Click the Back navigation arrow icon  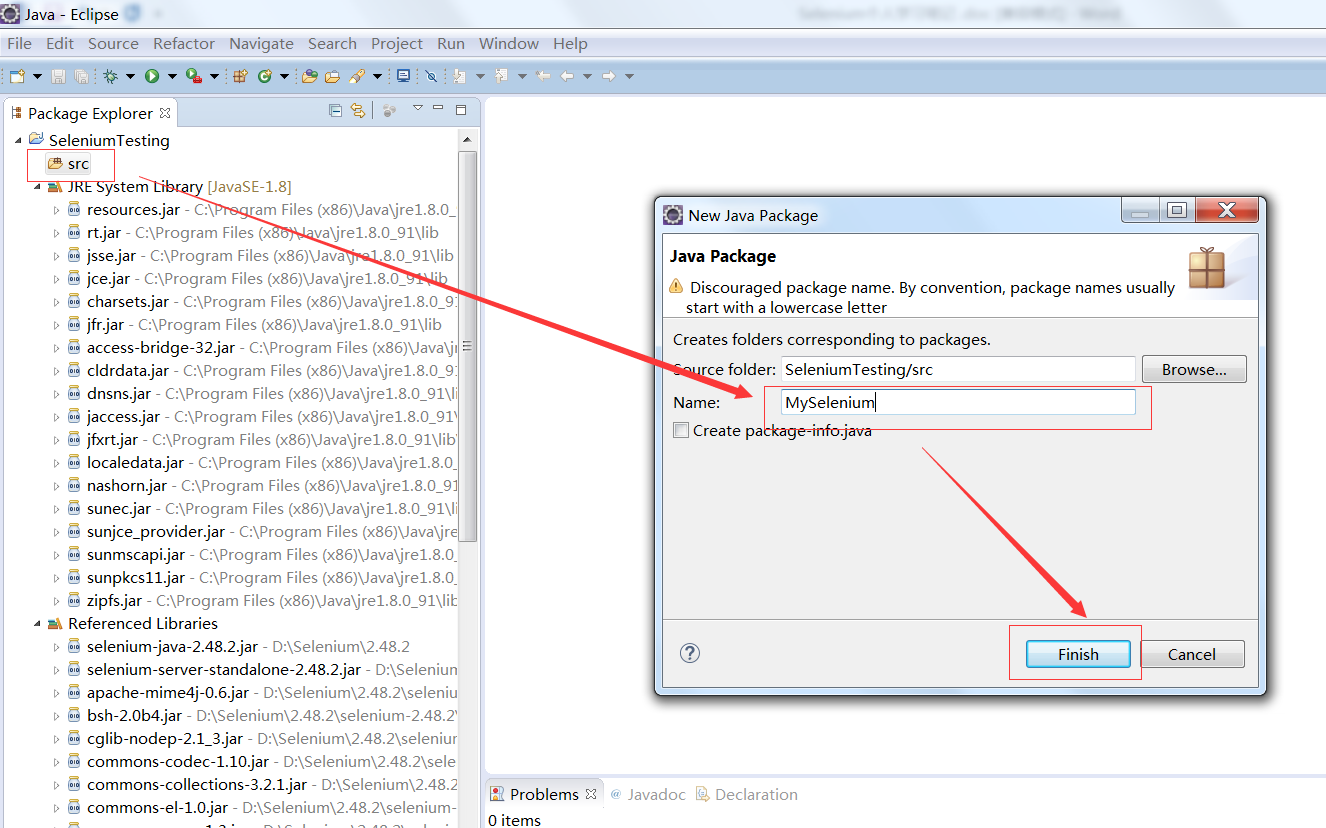coord(566,76)
